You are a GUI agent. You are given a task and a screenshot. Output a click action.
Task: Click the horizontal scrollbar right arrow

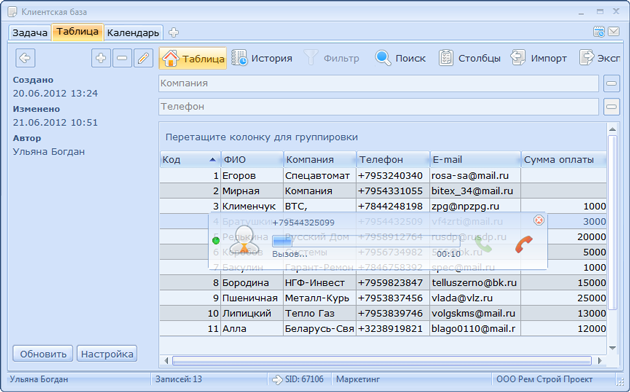pos(599,361)
